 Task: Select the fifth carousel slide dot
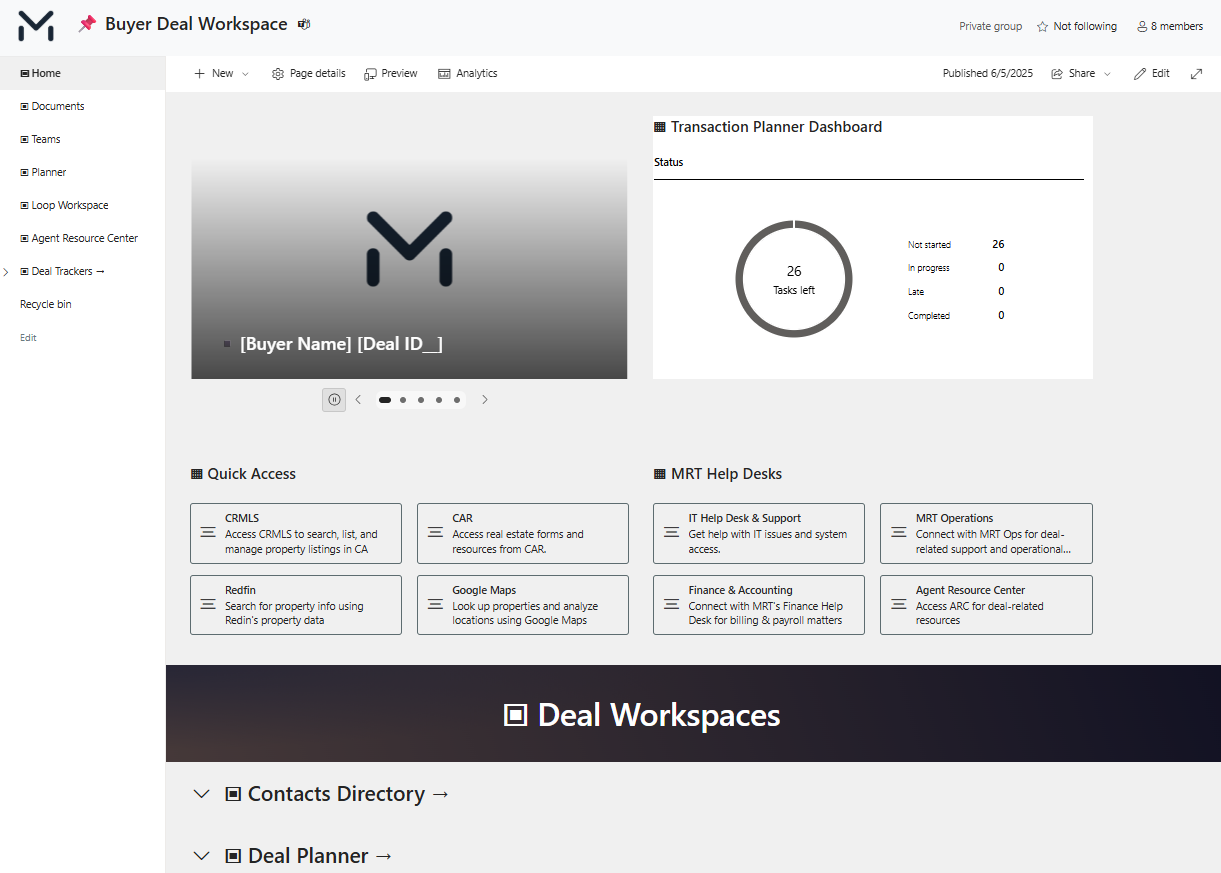click(457, 400)
